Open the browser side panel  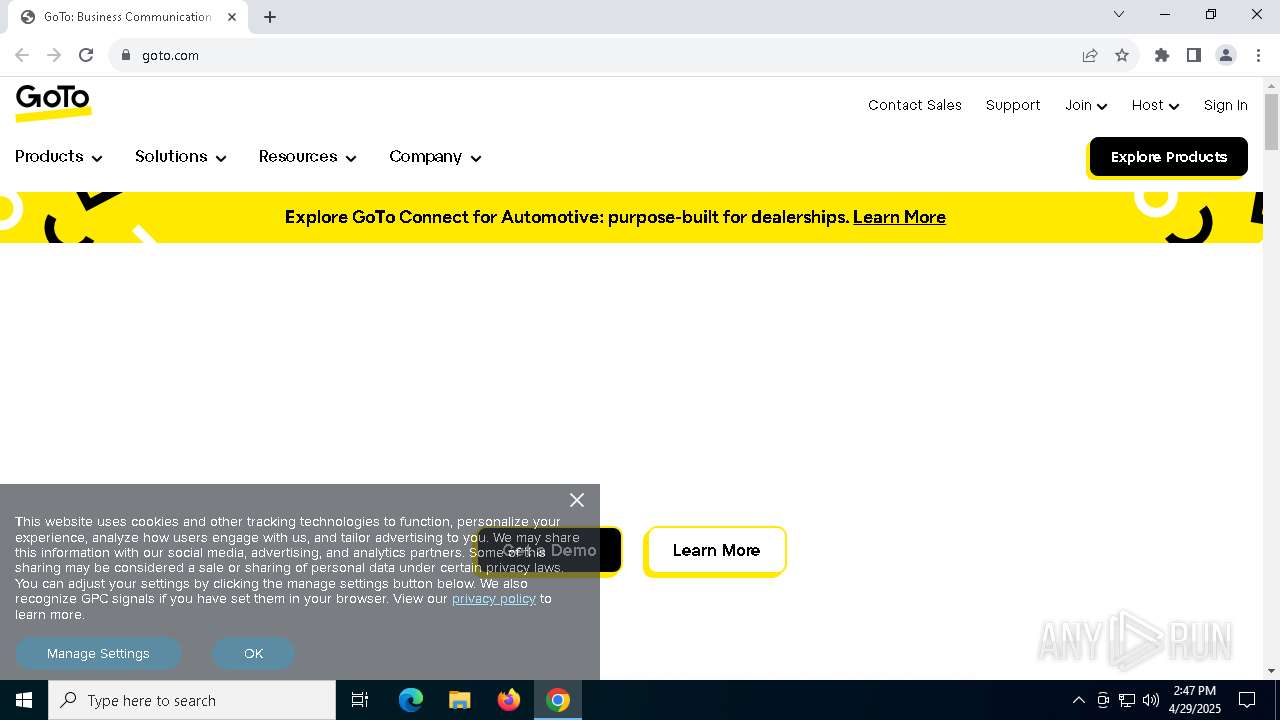point(1194,55)
